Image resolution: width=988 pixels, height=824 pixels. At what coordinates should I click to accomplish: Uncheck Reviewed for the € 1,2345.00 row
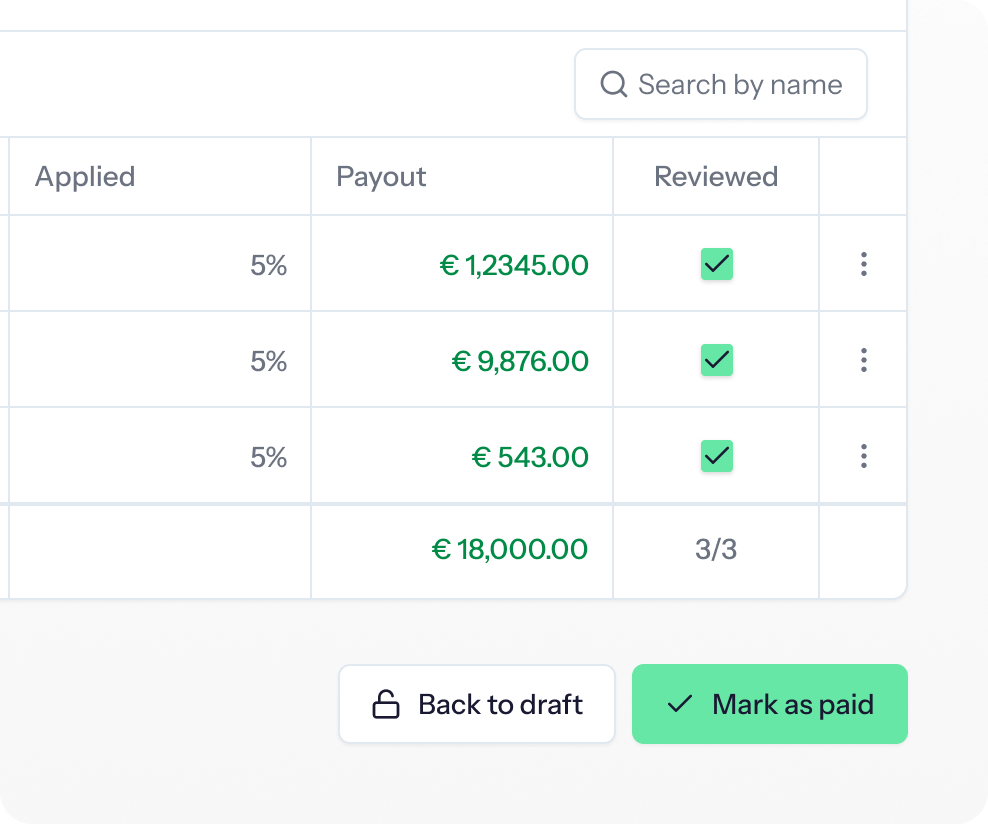tap(716, 264)
